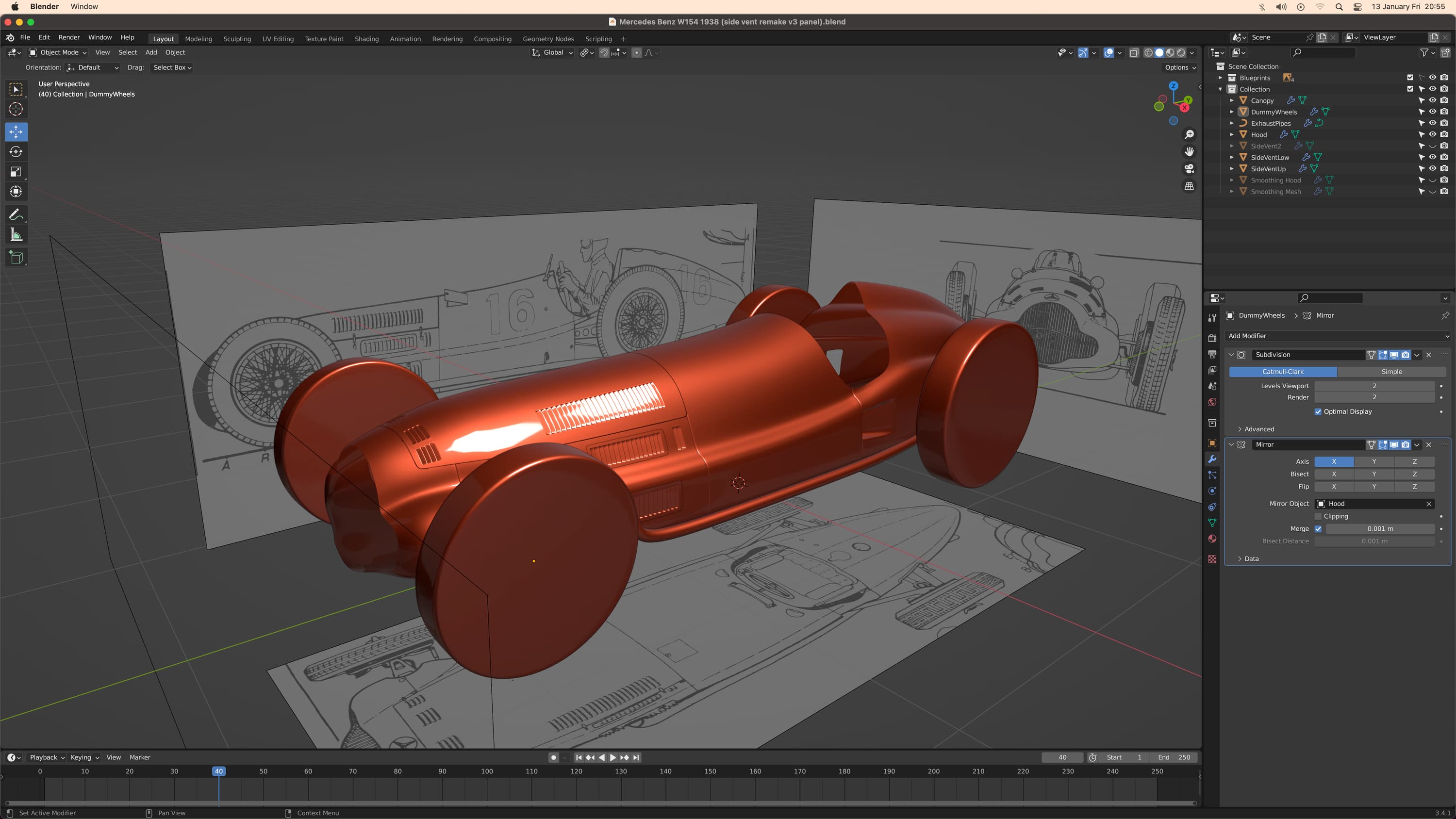Enable mirror axis Y
Screen dimensions: 1456x819
(x=1374, y=461)
